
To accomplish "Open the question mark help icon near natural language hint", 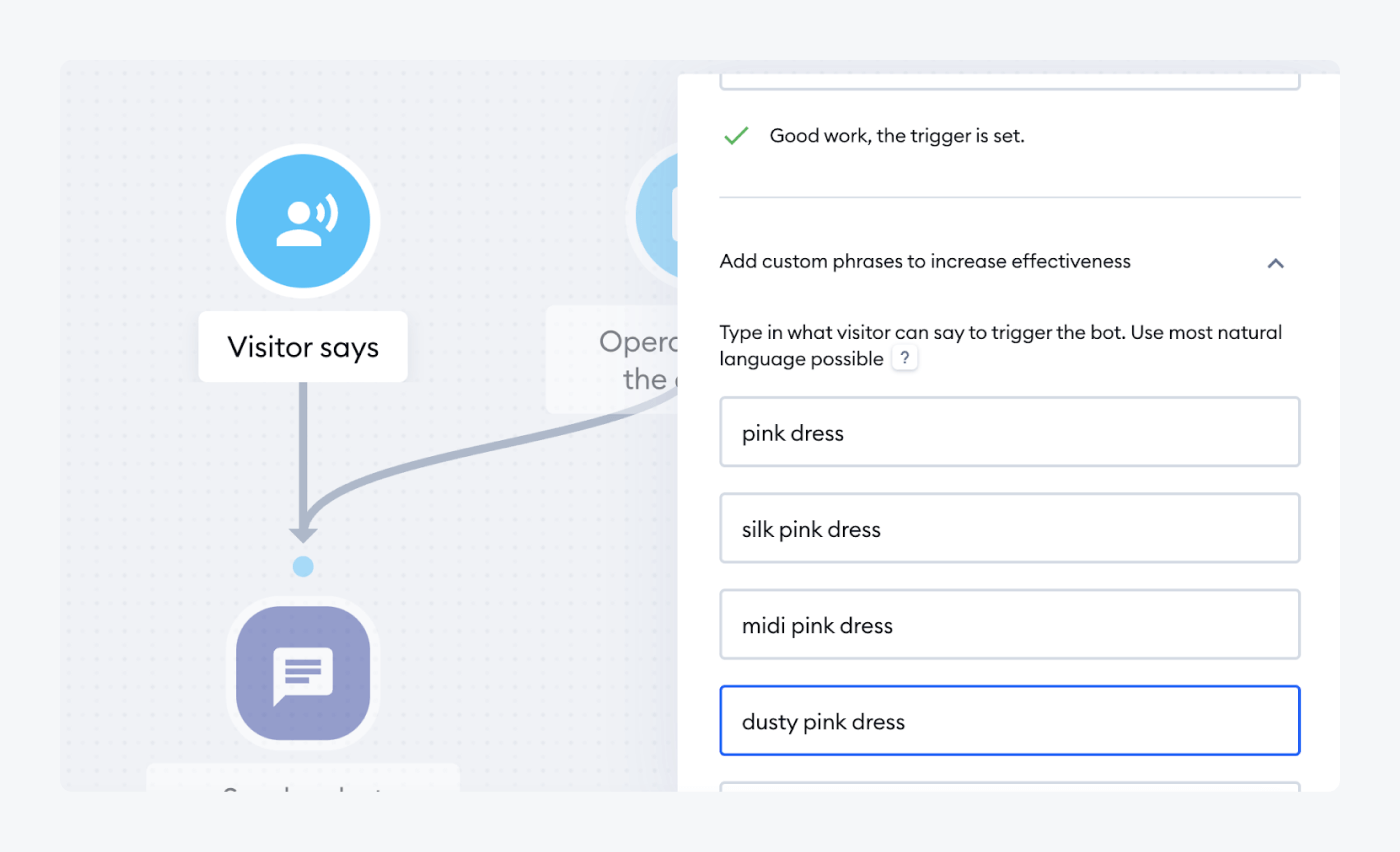I will (x=905, y=357).
